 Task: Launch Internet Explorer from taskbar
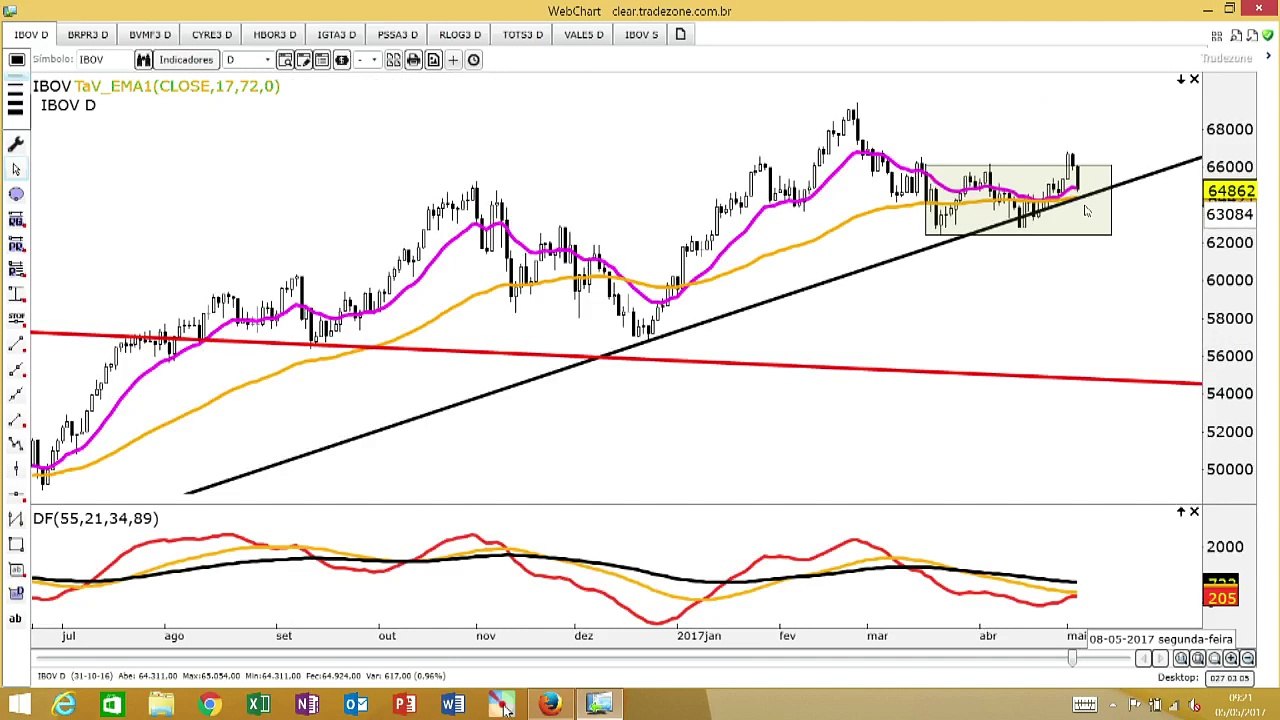(x=64, y=705)
